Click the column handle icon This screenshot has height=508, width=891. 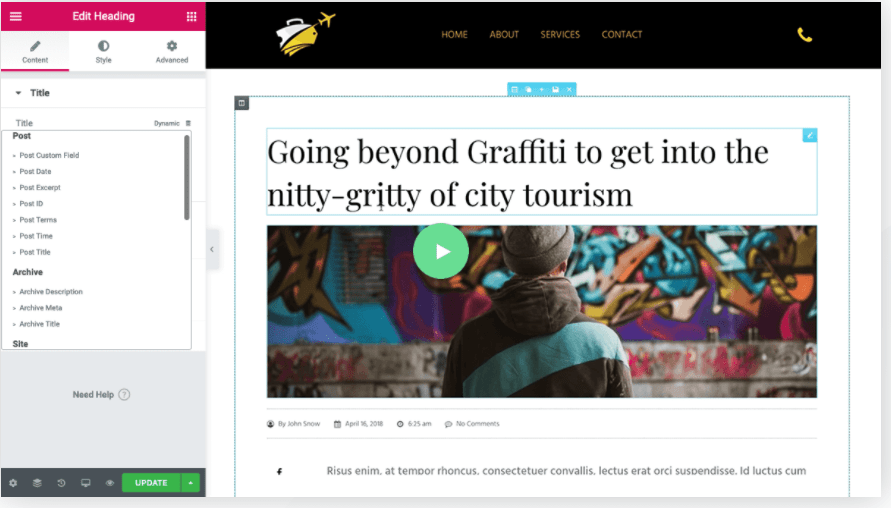tap(242, 103)
